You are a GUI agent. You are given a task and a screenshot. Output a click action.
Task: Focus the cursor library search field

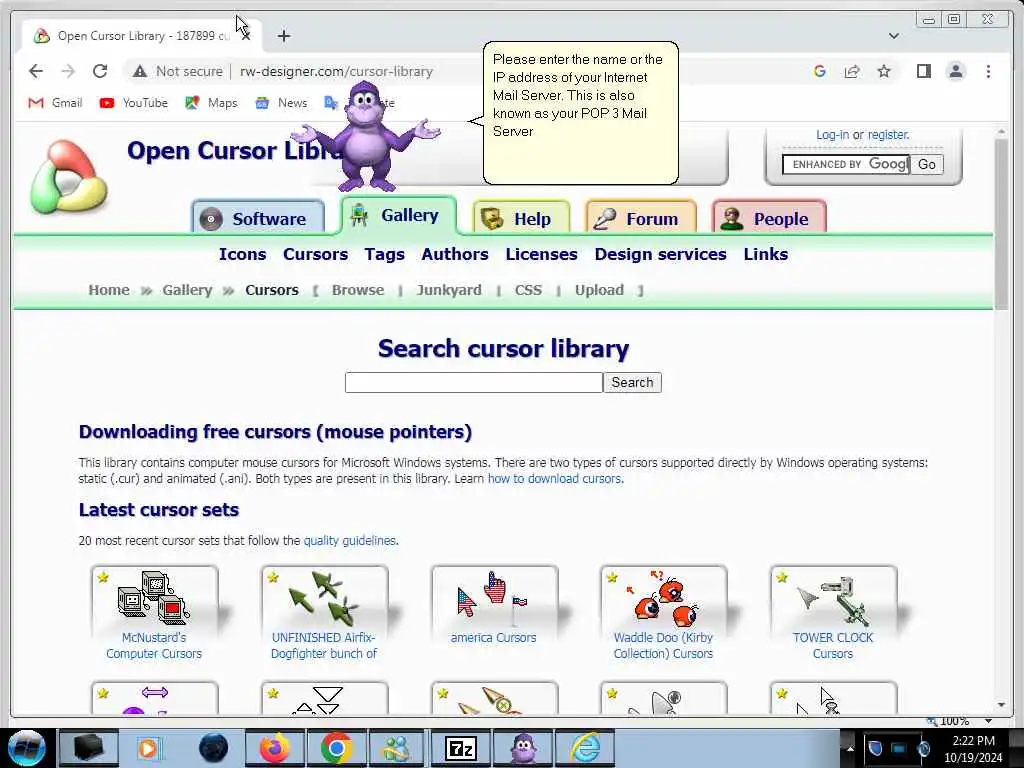point(473,382)
